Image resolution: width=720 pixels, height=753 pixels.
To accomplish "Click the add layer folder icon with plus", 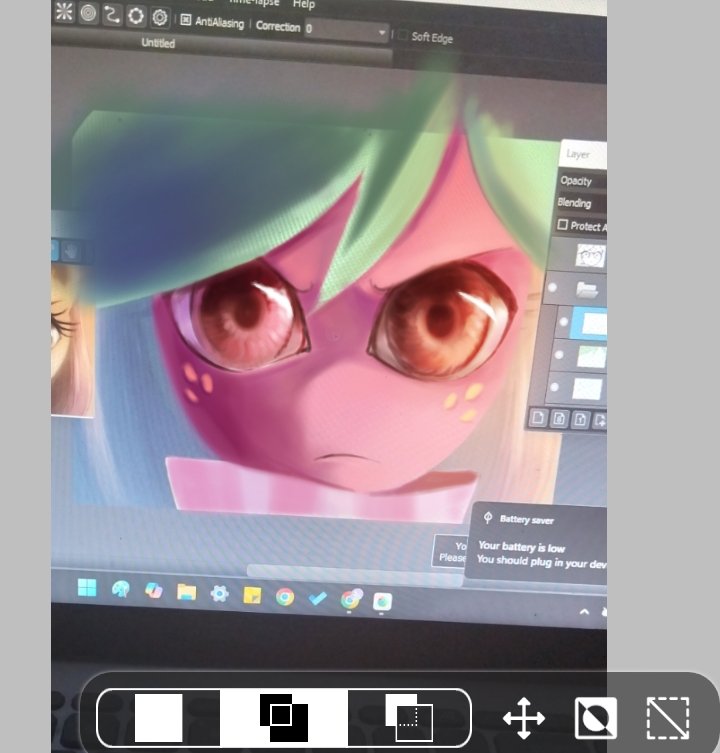I will [600, 421].
